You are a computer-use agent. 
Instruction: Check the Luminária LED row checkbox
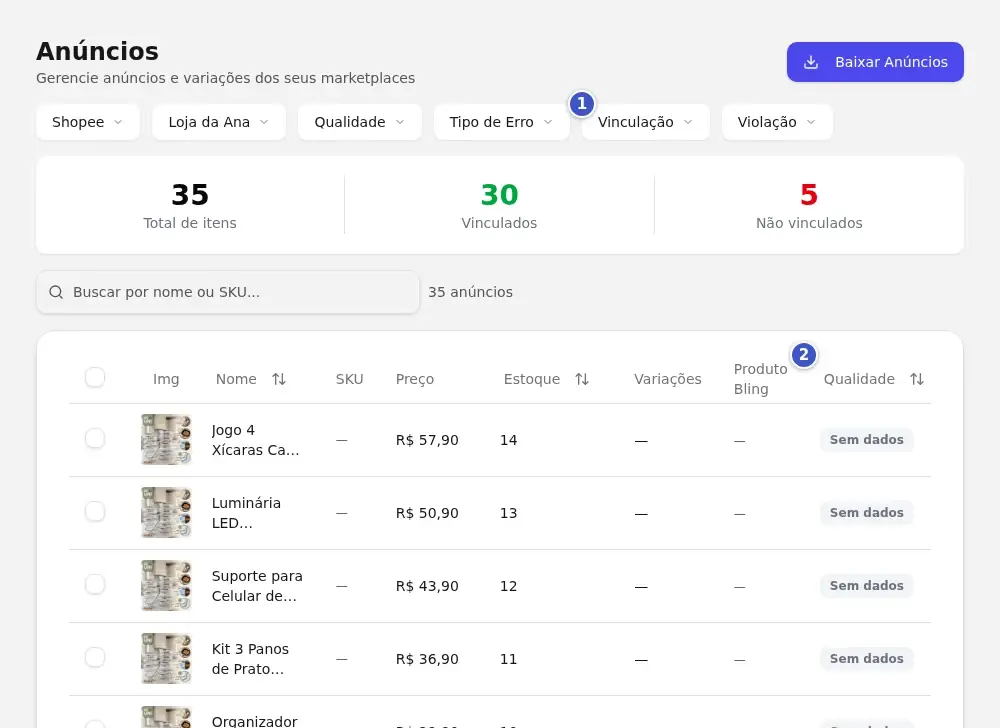pos(95,511)
